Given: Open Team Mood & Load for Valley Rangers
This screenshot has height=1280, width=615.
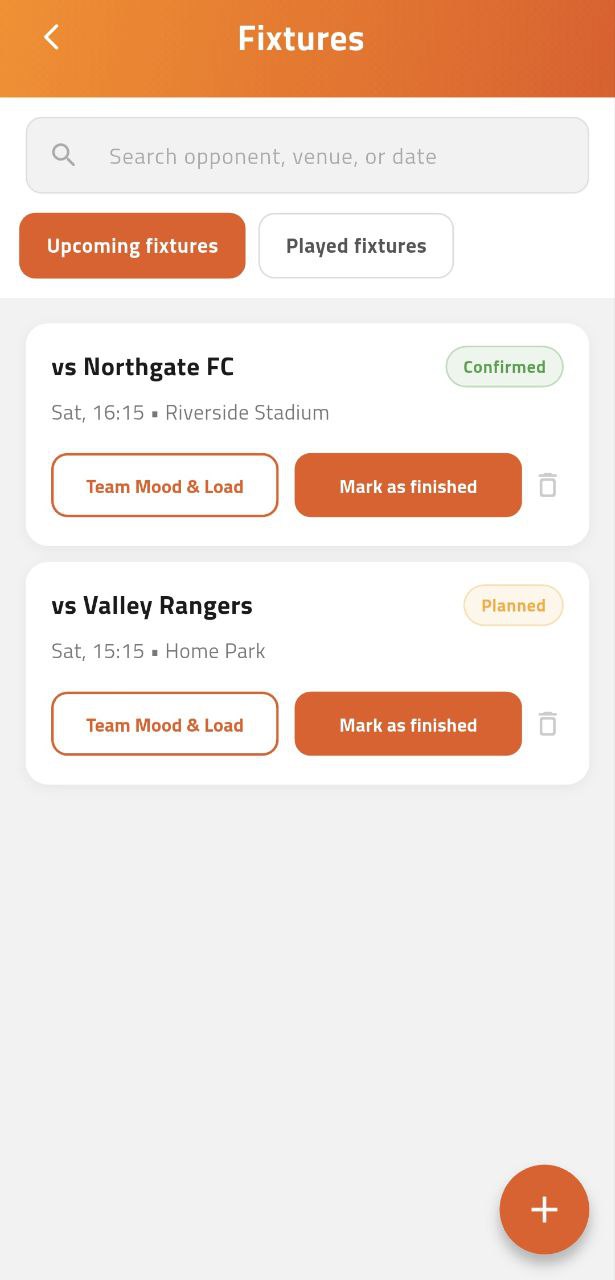Looking at the screenshot, I should click(164, 724).
